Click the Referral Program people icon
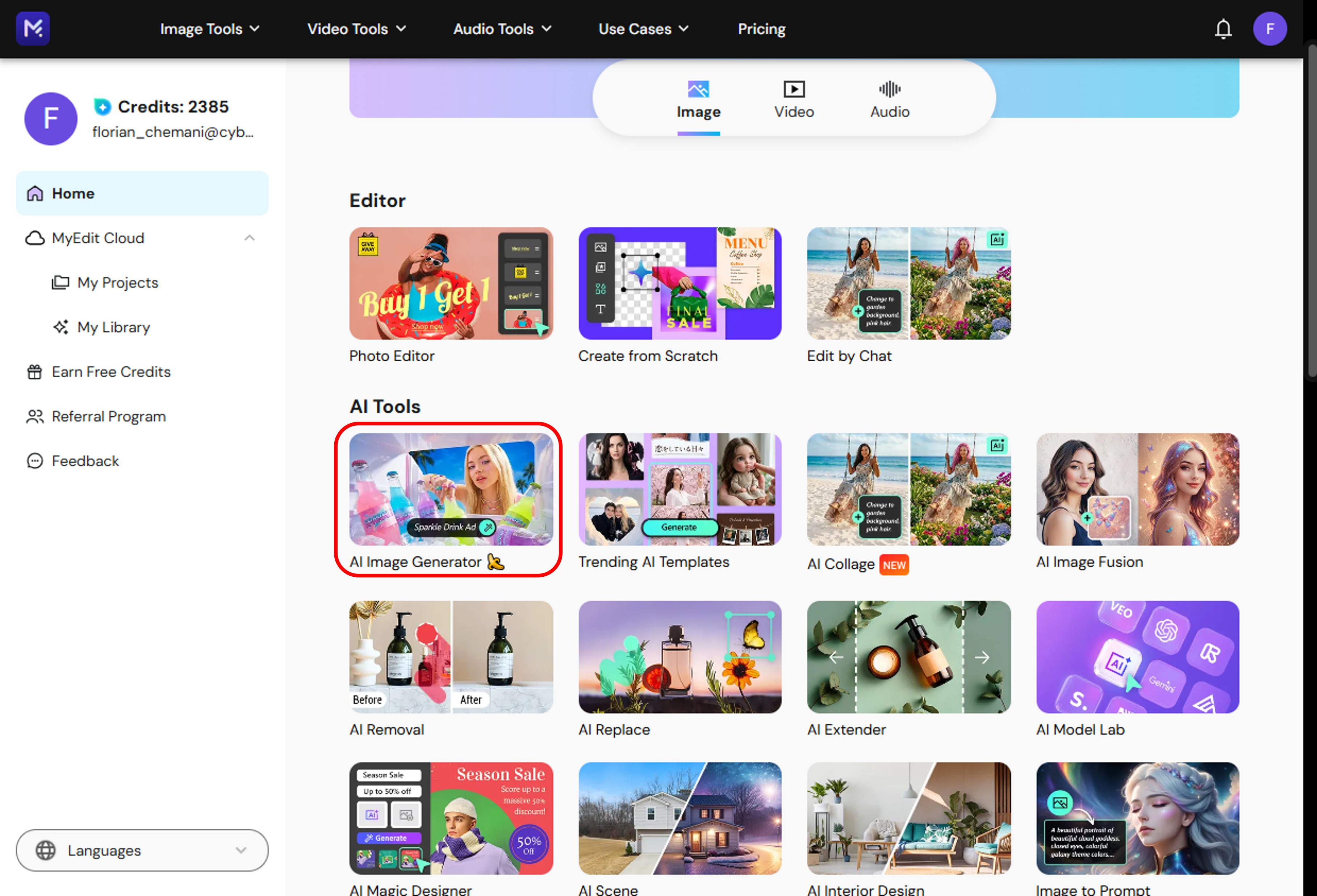The image size is (1317, 896). point(35,416)
